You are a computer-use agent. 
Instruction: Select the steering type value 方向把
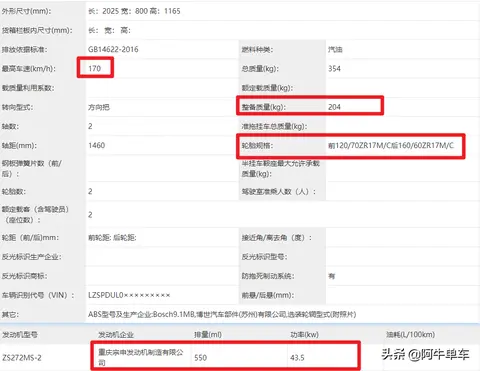99,107
